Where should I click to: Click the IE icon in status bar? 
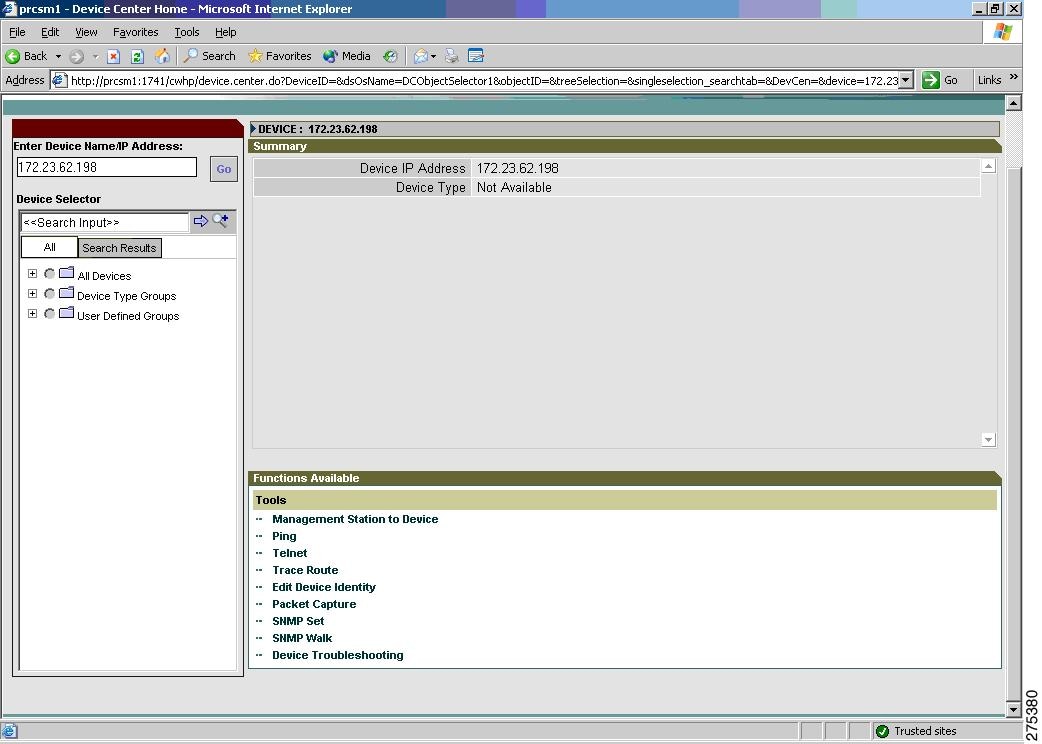point(9,731)
